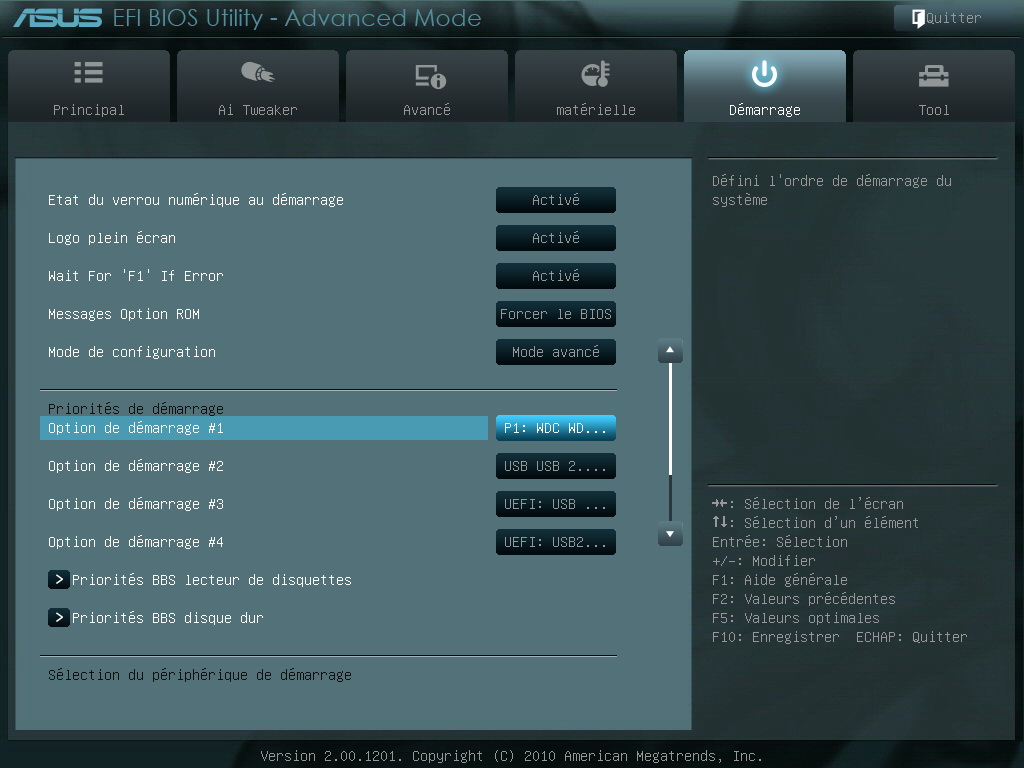The width and height of the screenshot is (1024, 768).
Task: Toggle Logo plein écran Activé value
Action: pos(556,238)
